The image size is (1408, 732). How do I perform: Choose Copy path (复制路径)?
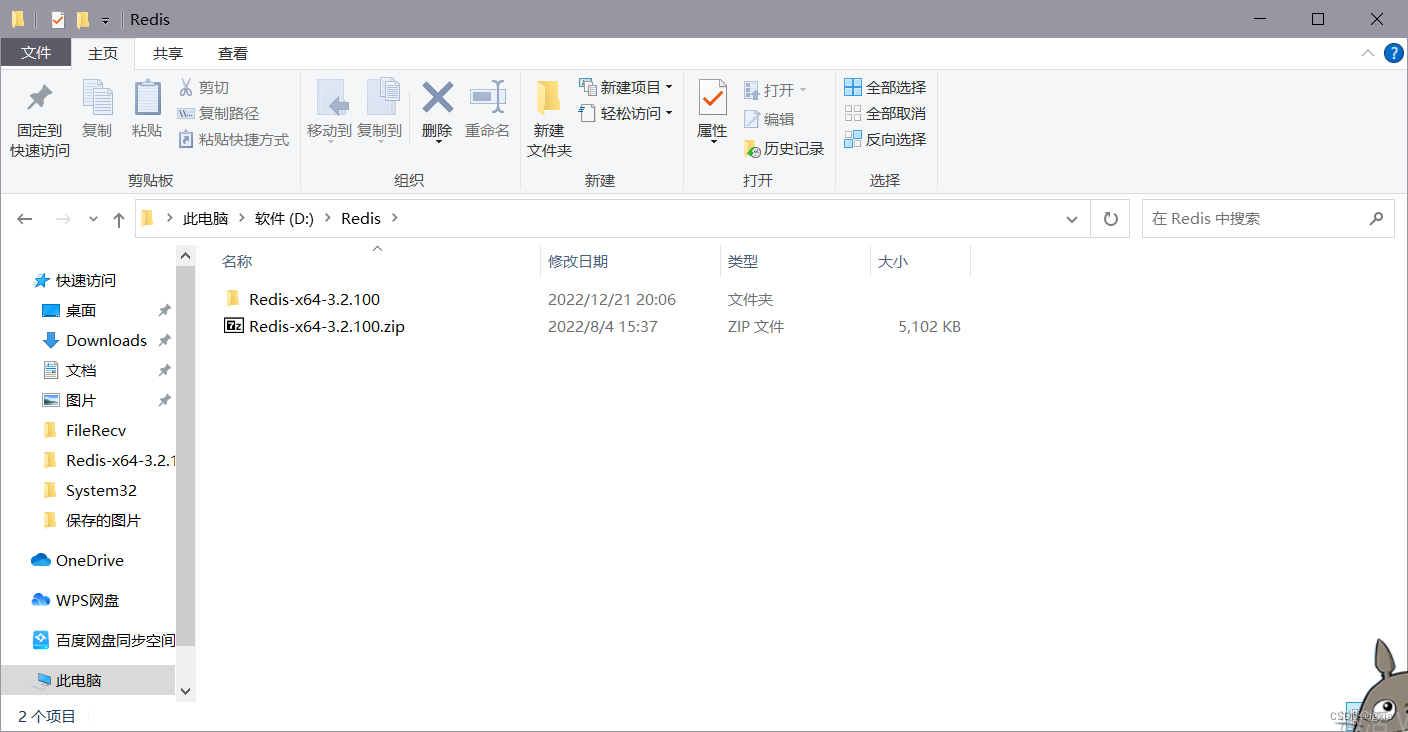tap(218, 114)
